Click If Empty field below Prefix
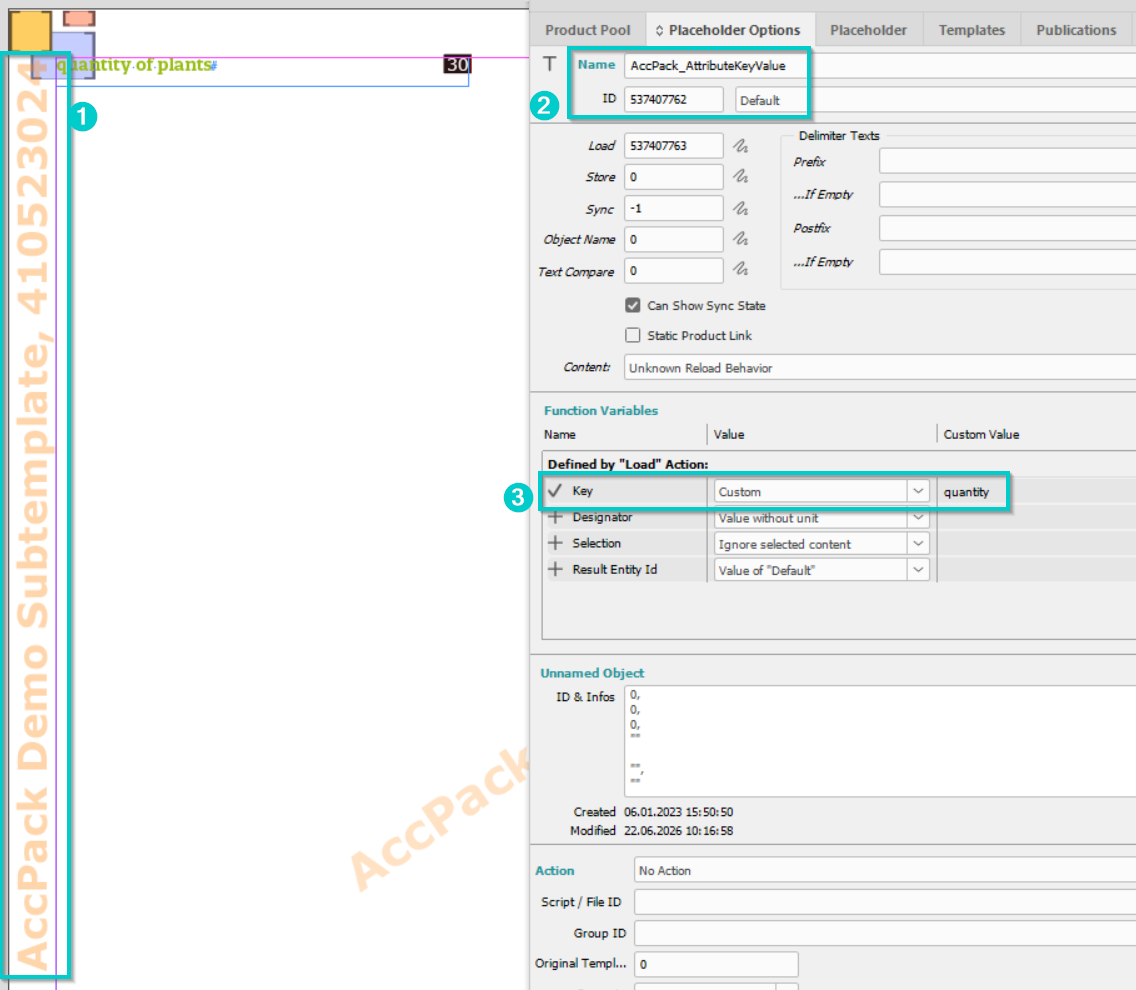 coord(1007,194)
